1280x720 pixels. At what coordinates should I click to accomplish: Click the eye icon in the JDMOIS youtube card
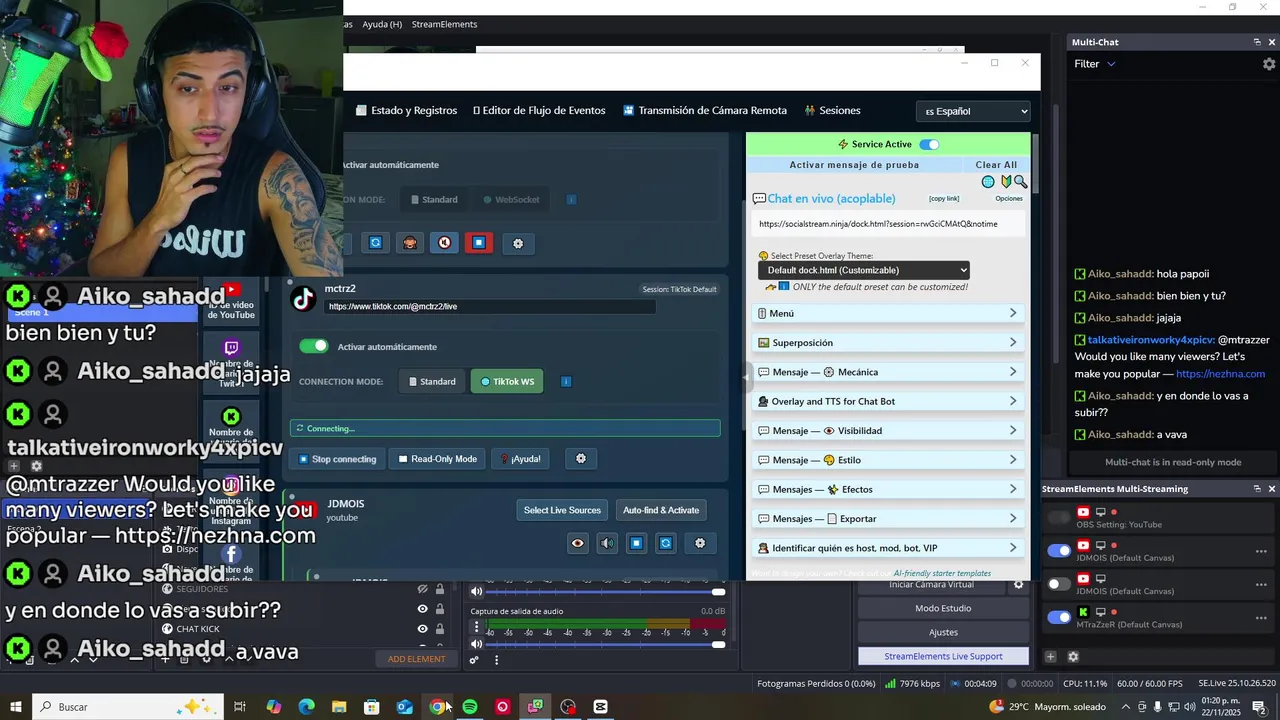coord(578,543)
